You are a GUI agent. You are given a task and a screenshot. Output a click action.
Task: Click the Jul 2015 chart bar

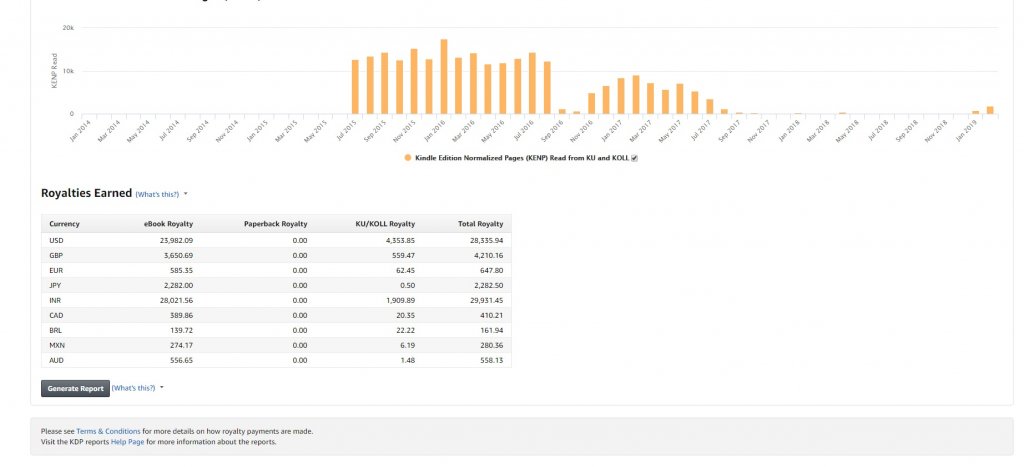[355, 87]
